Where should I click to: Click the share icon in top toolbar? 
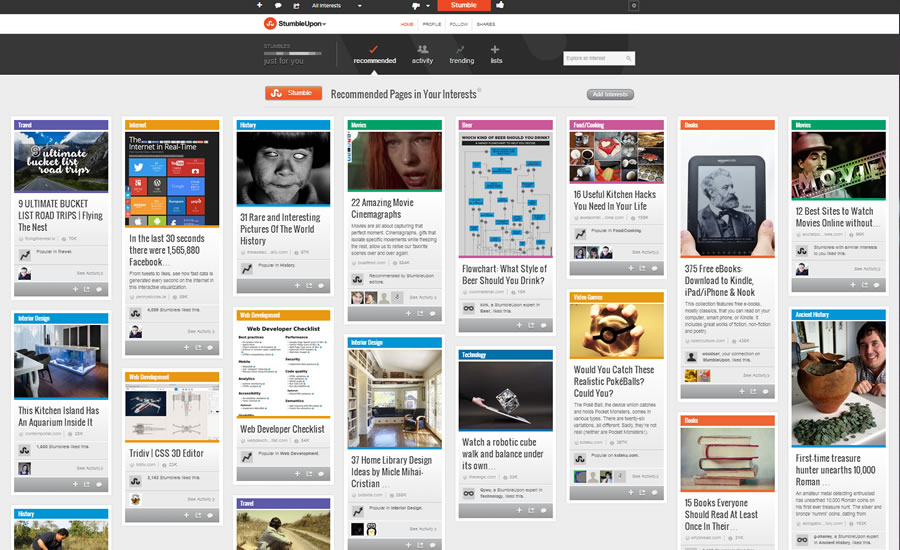[296, 5]
